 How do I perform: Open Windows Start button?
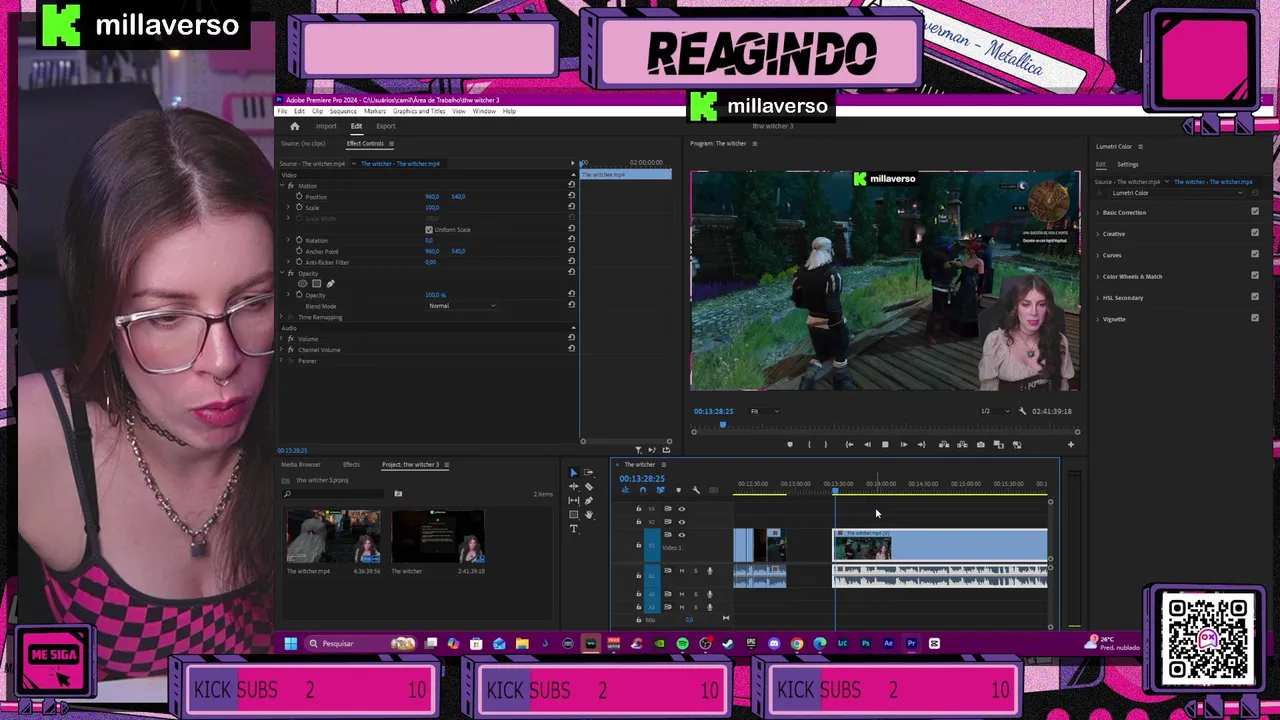[x=290, y=643]
